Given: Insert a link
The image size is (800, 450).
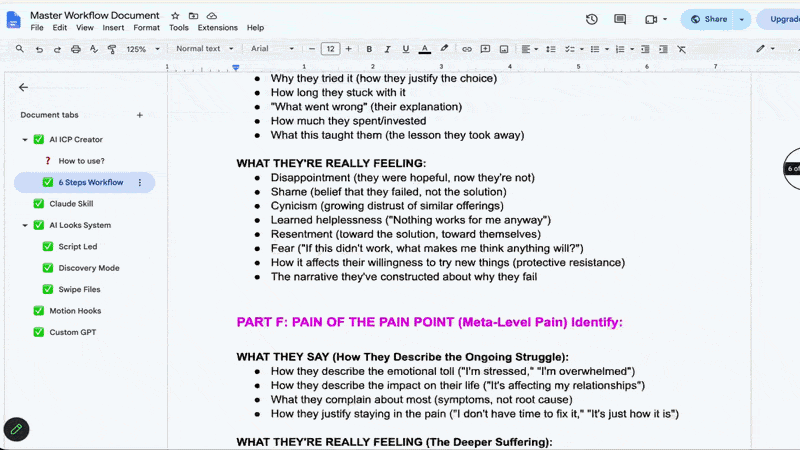Looking at the screenshot, I should (x=467, y=49).
